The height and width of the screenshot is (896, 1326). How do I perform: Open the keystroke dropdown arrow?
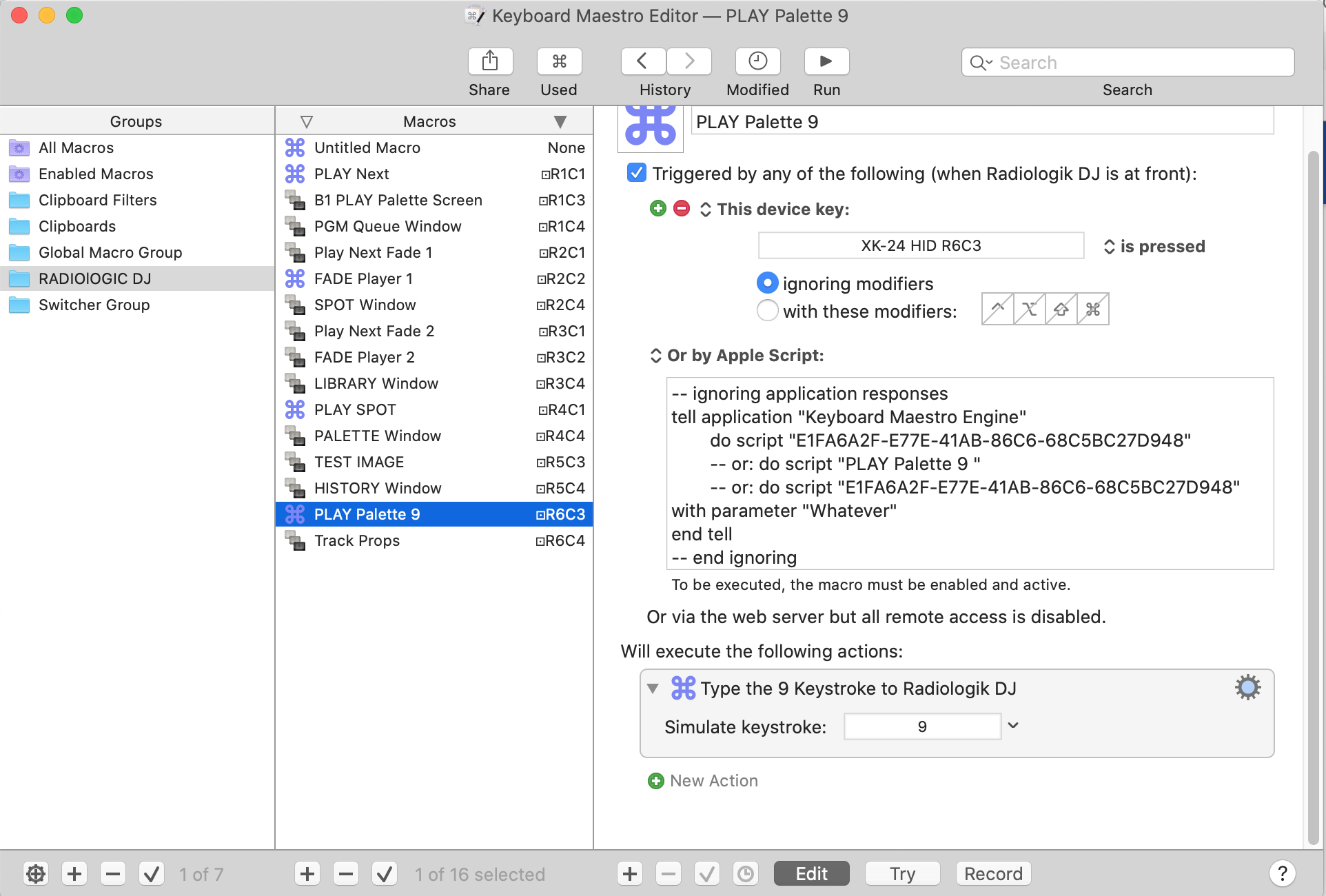[x=1013, y=725]
